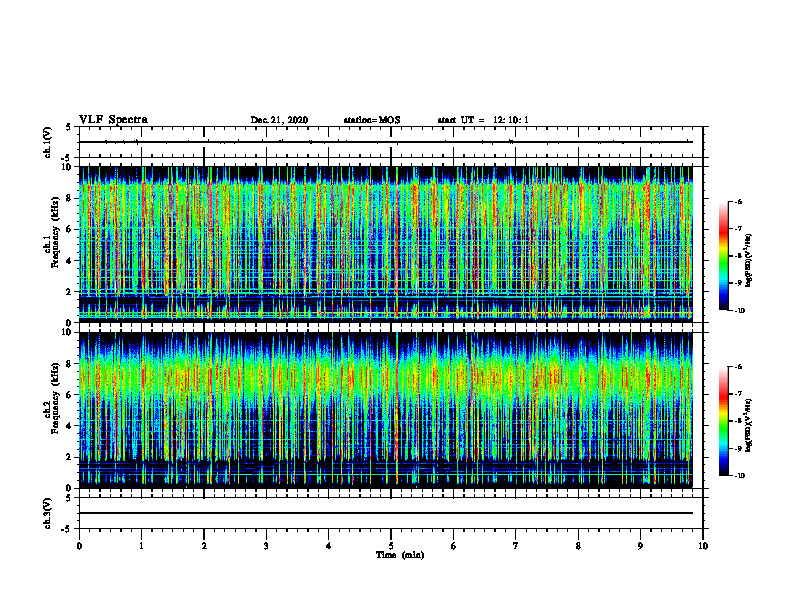792x612 pixels.
Task: Click the ch.1 spectrogram color scale bar
Action: 724,256
